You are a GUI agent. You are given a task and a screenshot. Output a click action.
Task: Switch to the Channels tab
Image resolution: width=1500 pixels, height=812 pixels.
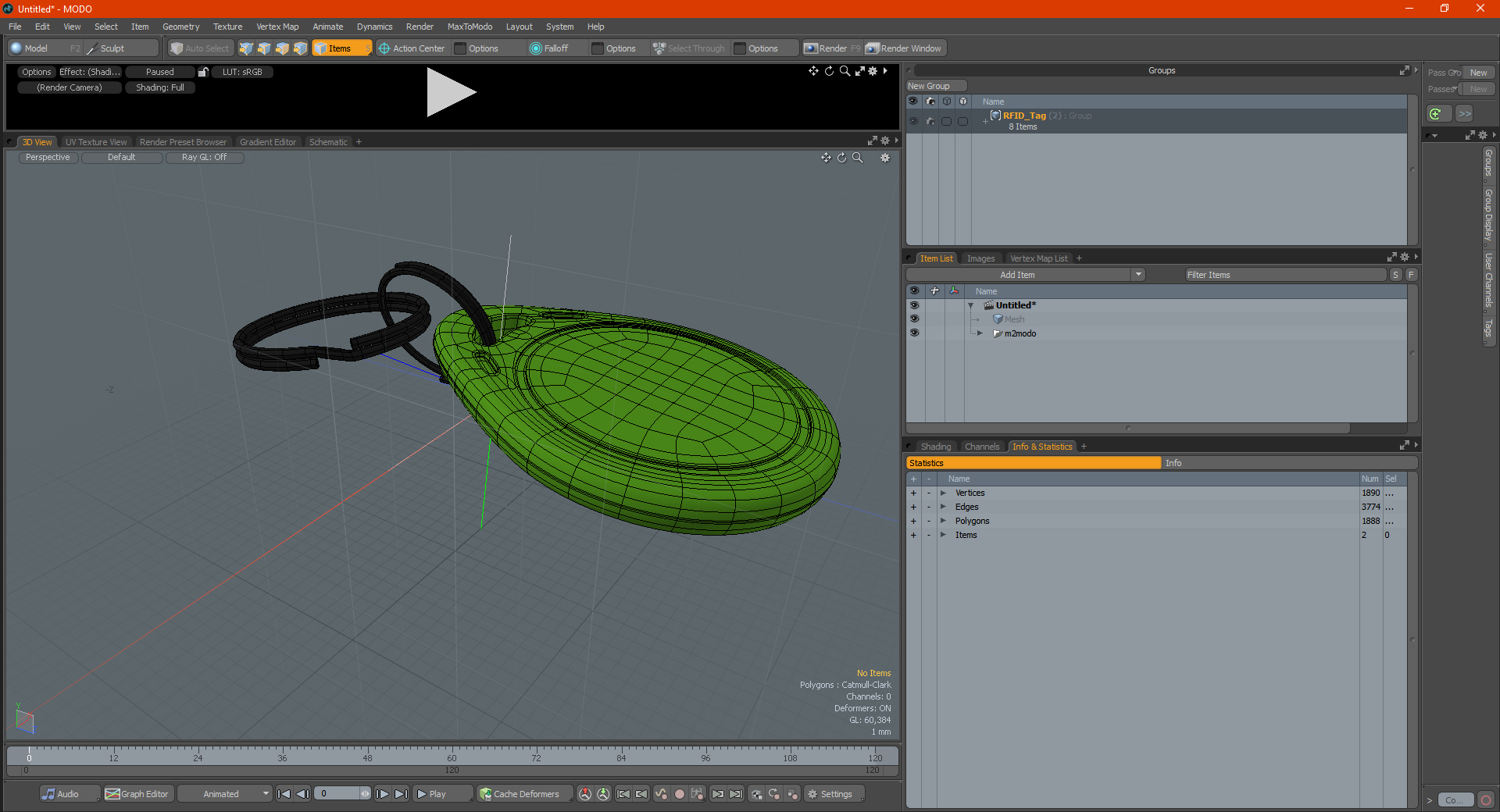982,447
